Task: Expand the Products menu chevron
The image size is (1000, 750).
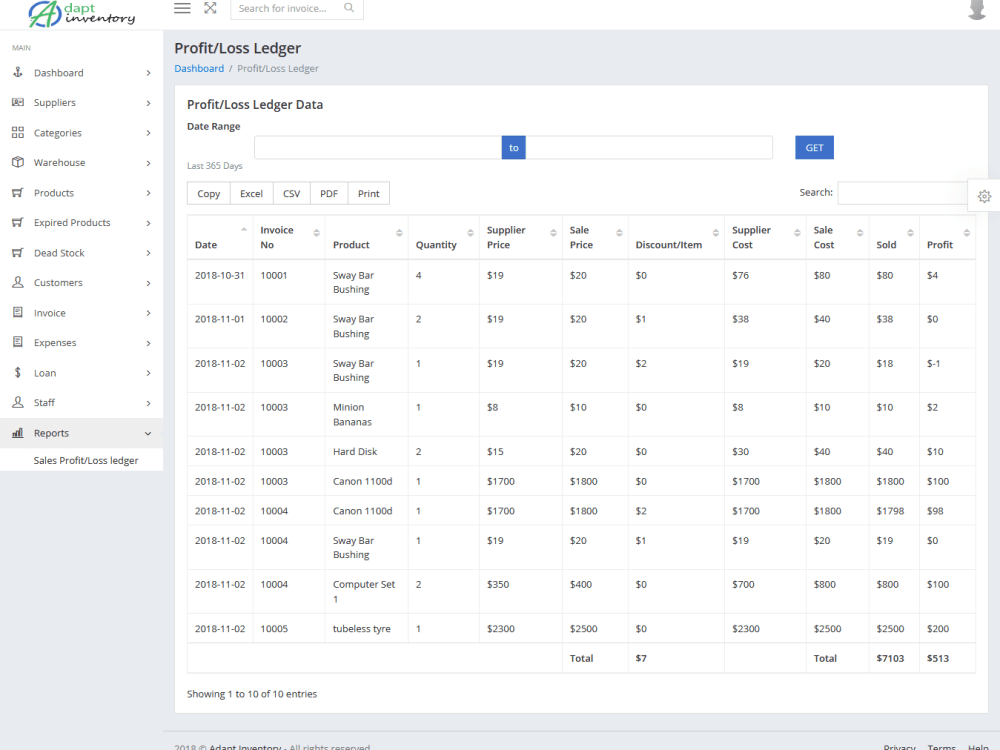Action: (x=148, y=193)
